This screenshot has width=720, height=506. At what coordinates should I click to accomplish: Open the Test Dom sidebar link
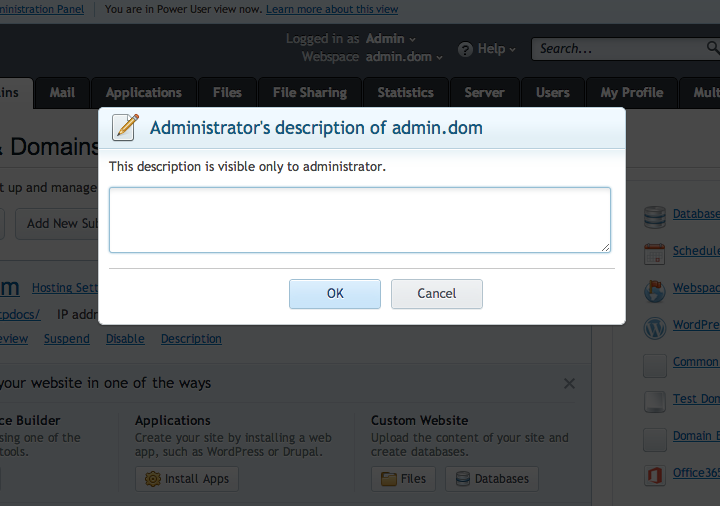tap(696, 399)
